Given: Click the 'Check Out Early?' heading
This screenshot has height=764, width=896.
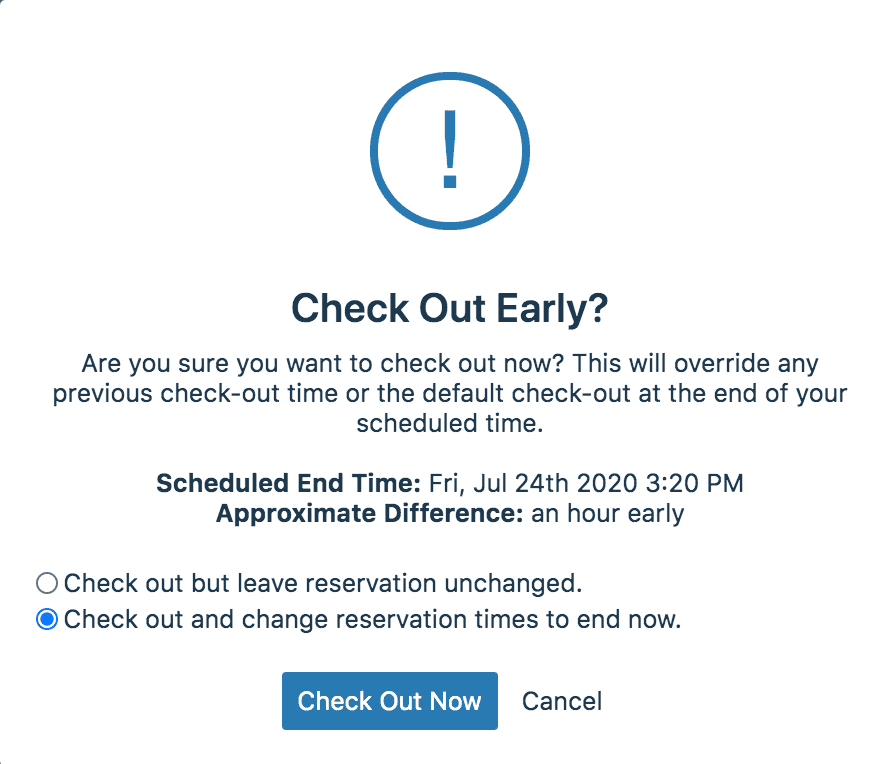Looking at the screenshot, I should click(449, 308).
